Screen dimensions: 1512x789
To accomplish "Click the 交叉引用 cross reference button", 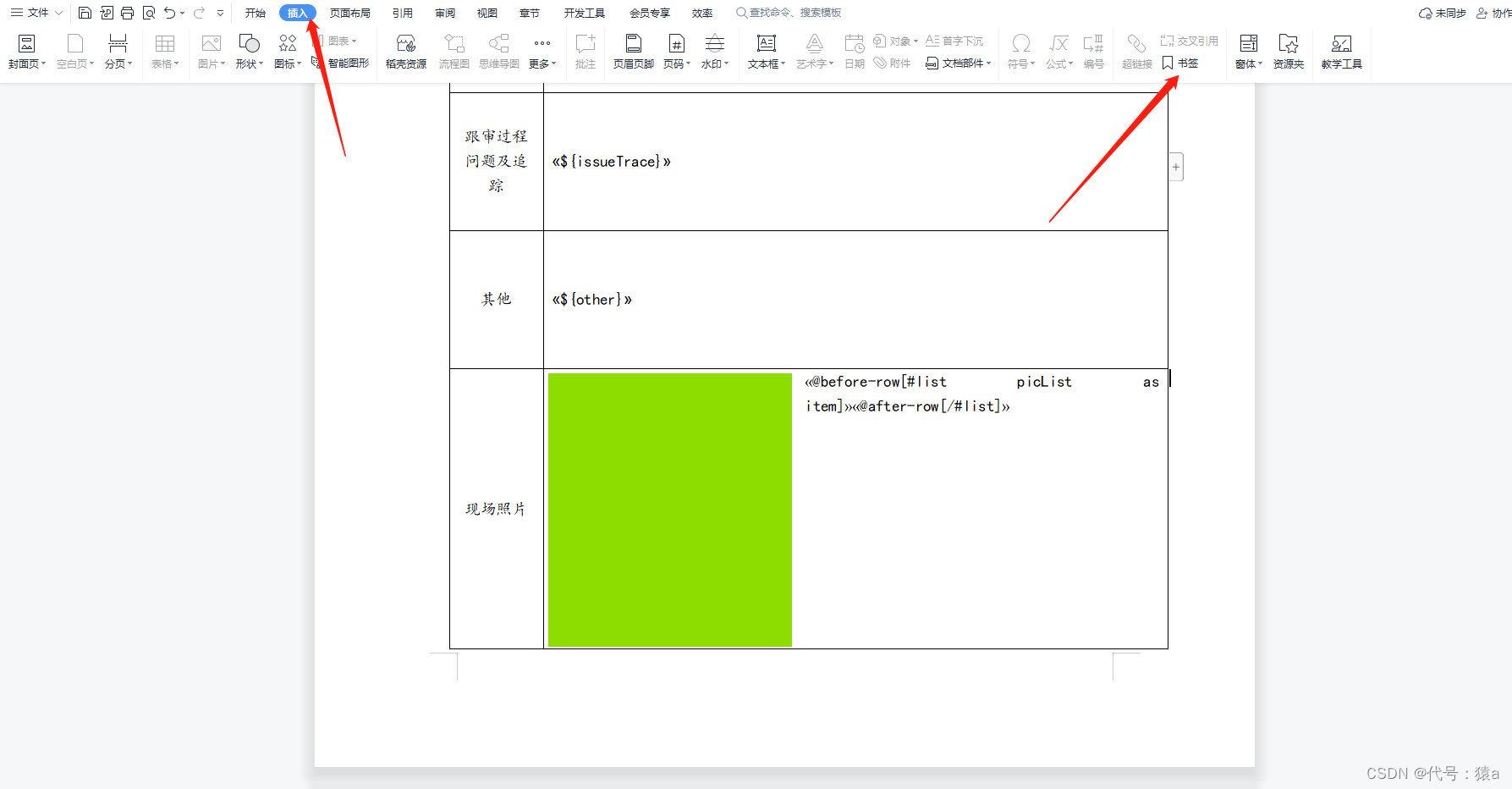I will [1190, 41].
